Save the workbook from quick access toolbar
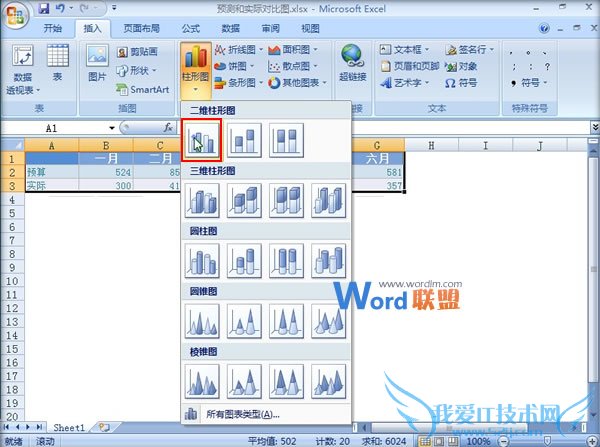 45,8
